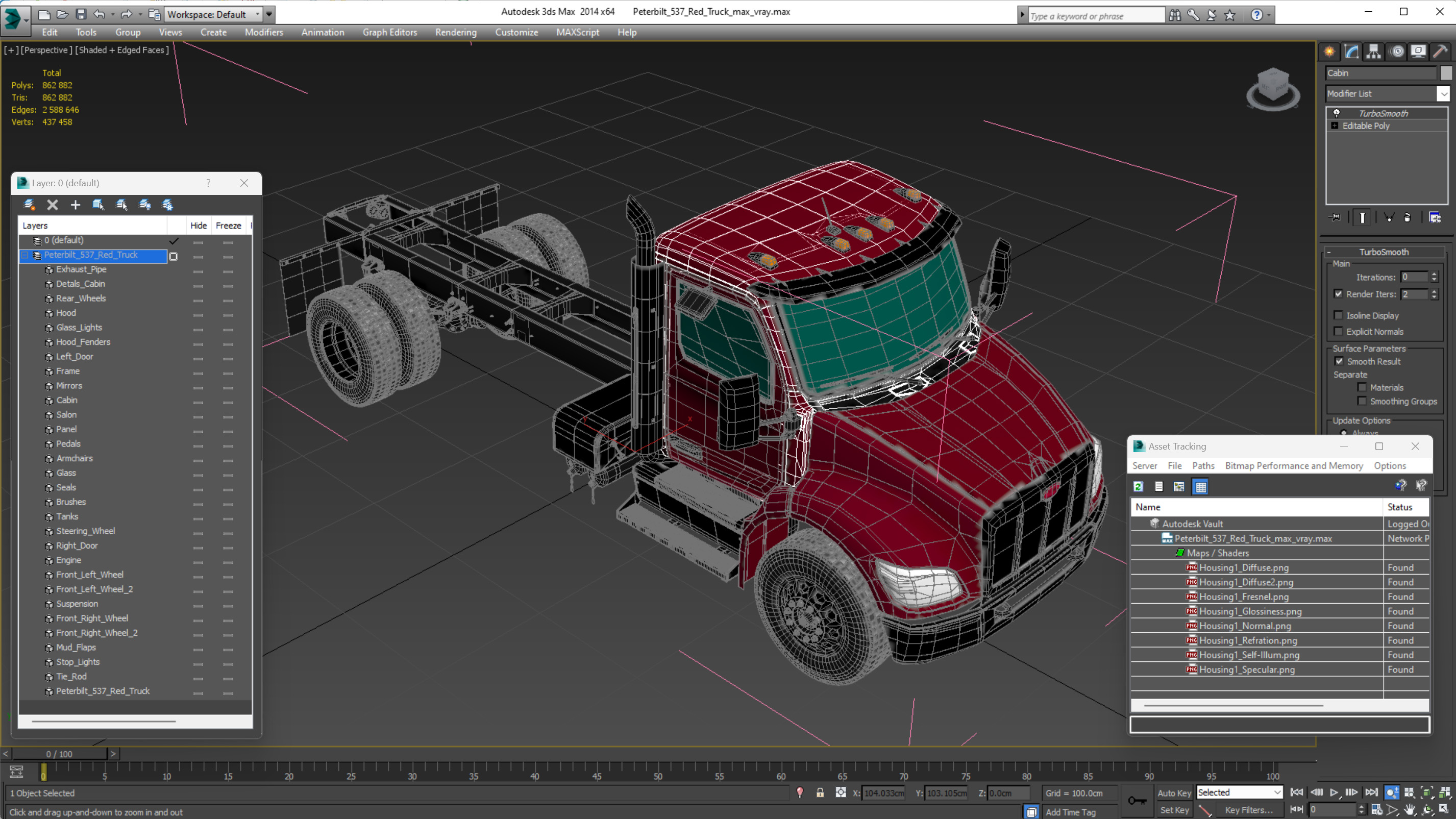Click Zoom Extents All icon
This screenshot has width=1456, height=819.
[1445, 792]
